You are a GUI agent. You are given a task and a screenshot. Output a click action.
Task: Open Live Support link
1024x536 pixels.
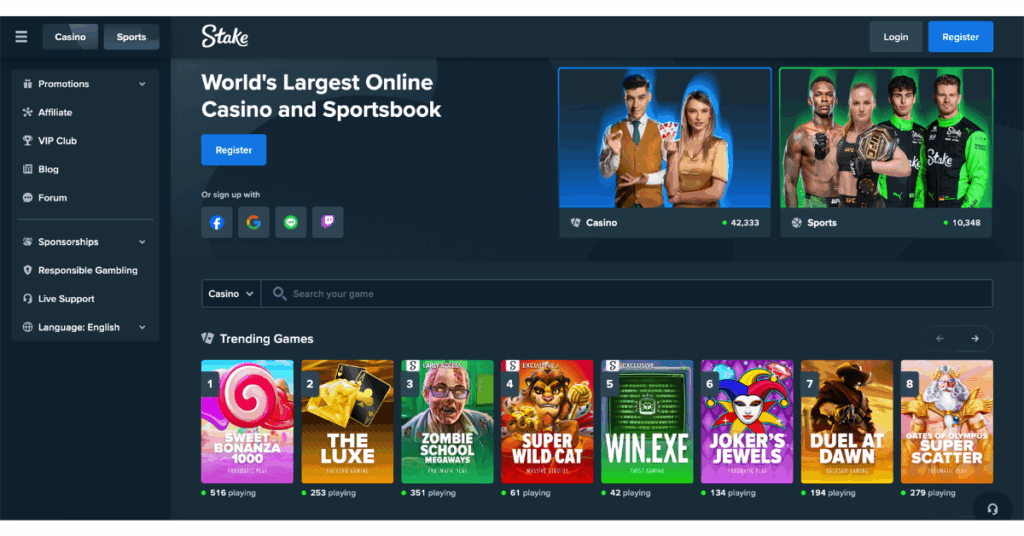85,298
